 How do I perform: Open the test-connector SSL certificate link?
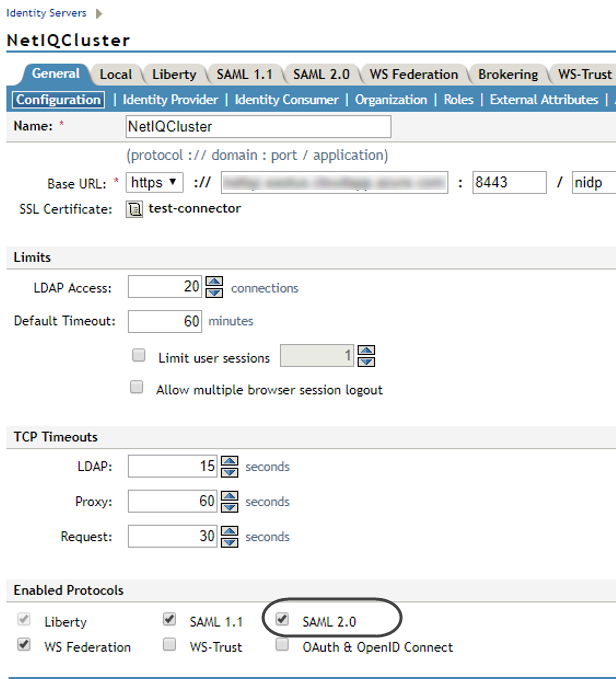[x=195, y=208]
